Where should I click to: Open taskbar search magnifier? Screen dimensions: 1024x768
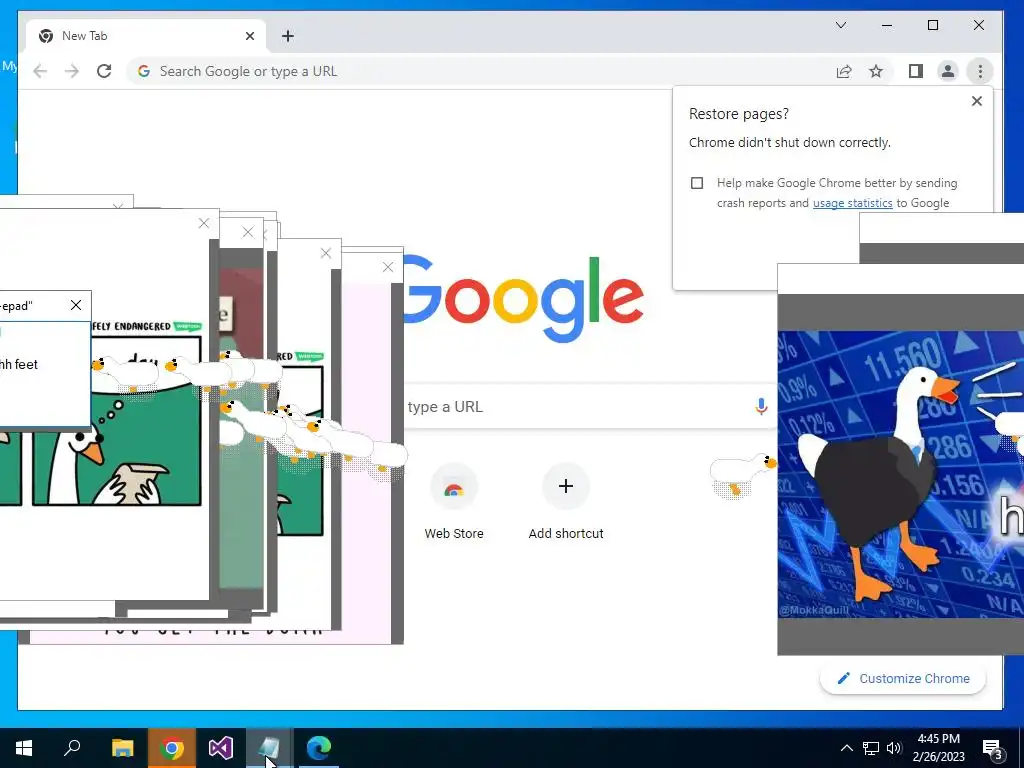point(72,748)
